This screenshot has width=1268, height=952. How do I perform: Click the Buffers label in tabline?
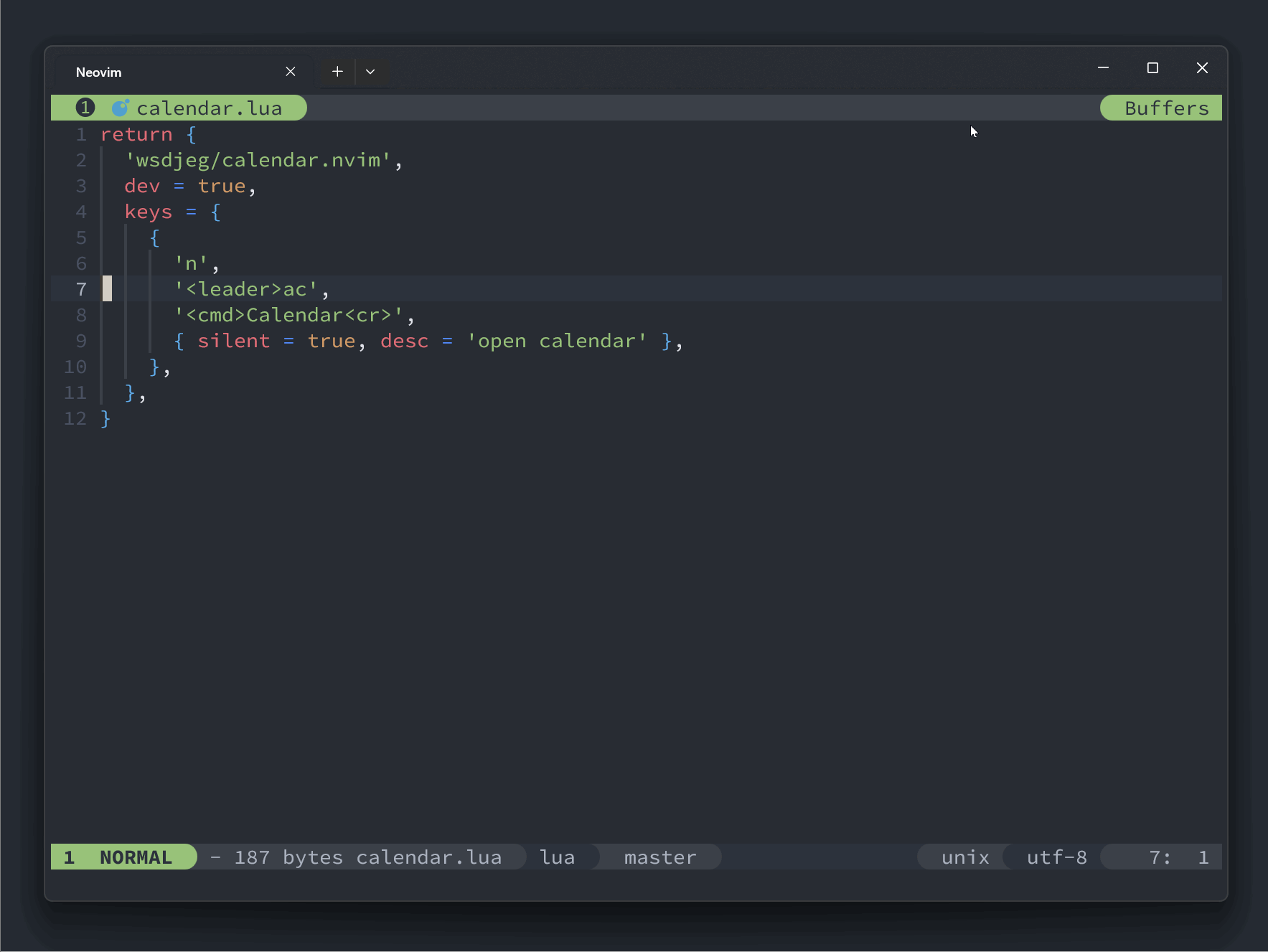point(1166,108)
